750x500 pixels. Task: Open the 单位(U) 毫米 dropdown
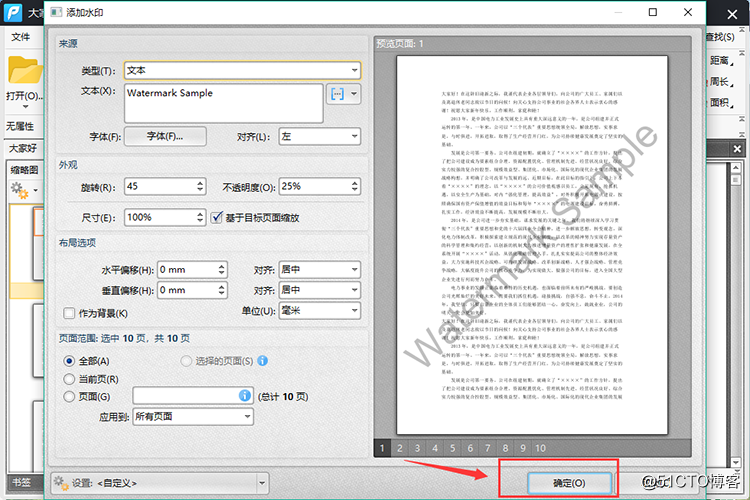click(320, 311)
